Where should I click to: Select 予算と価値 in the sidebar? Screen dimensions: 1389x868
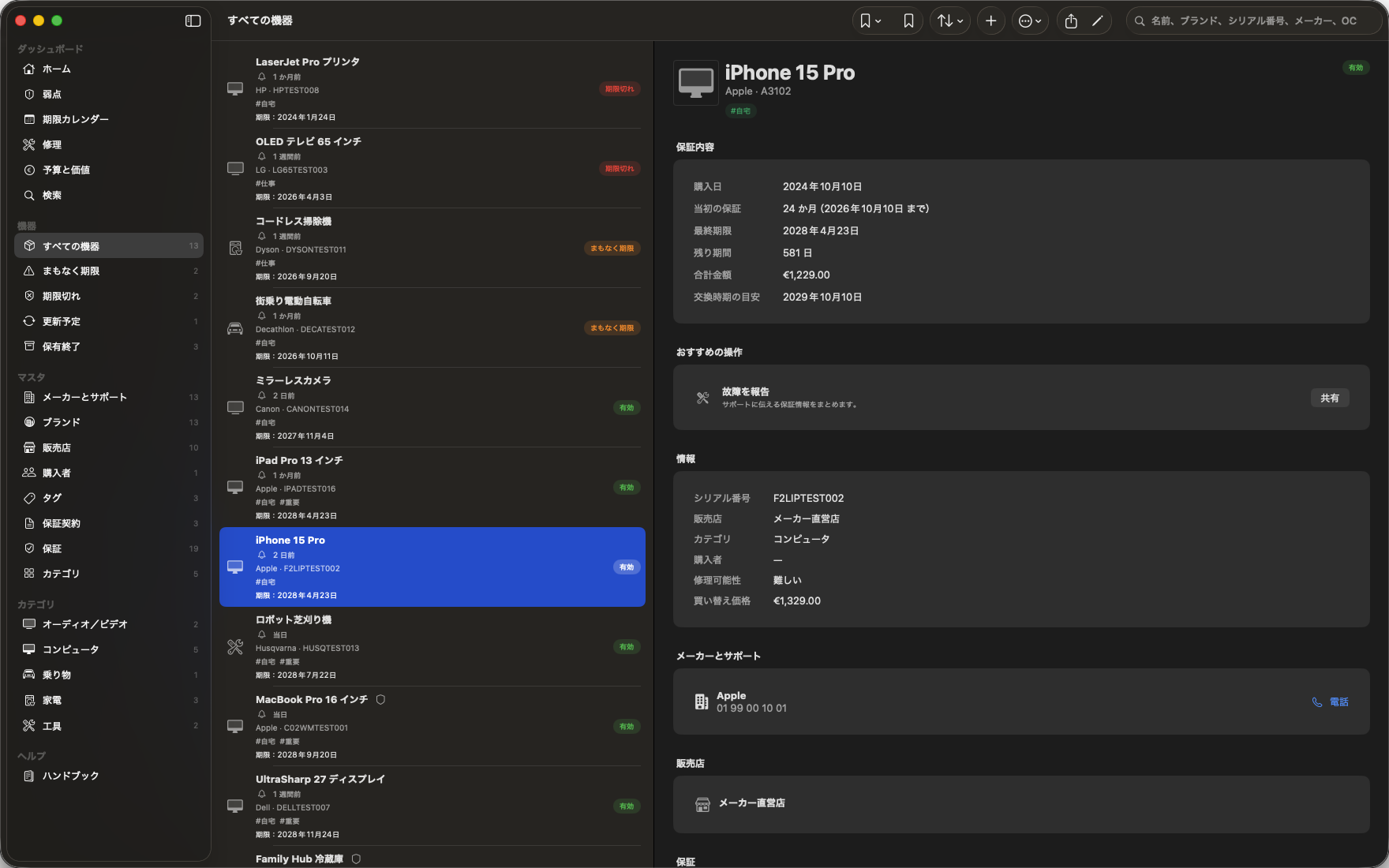109,170
